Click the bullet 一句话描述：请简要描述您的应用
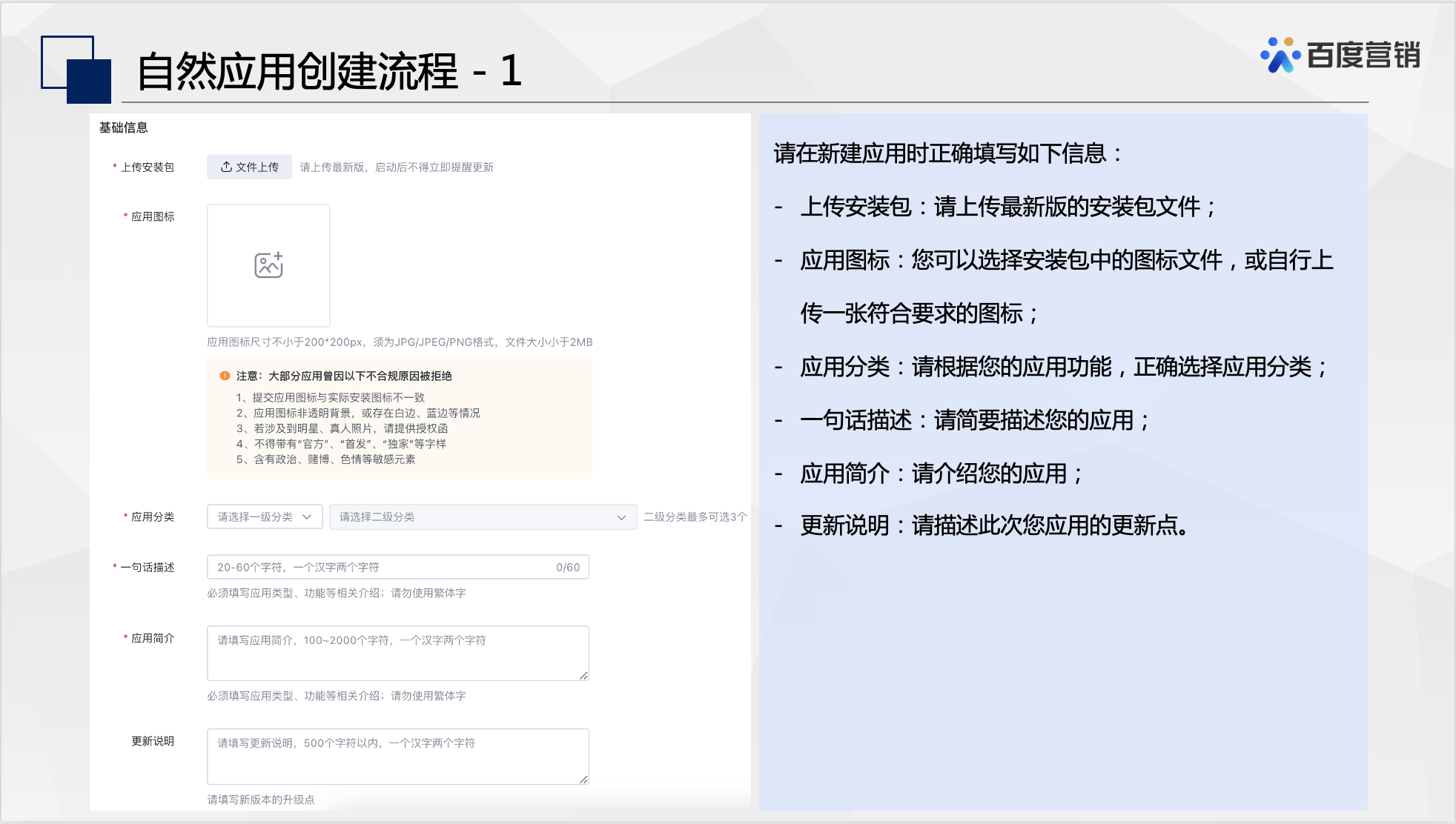 click(976, 420)
